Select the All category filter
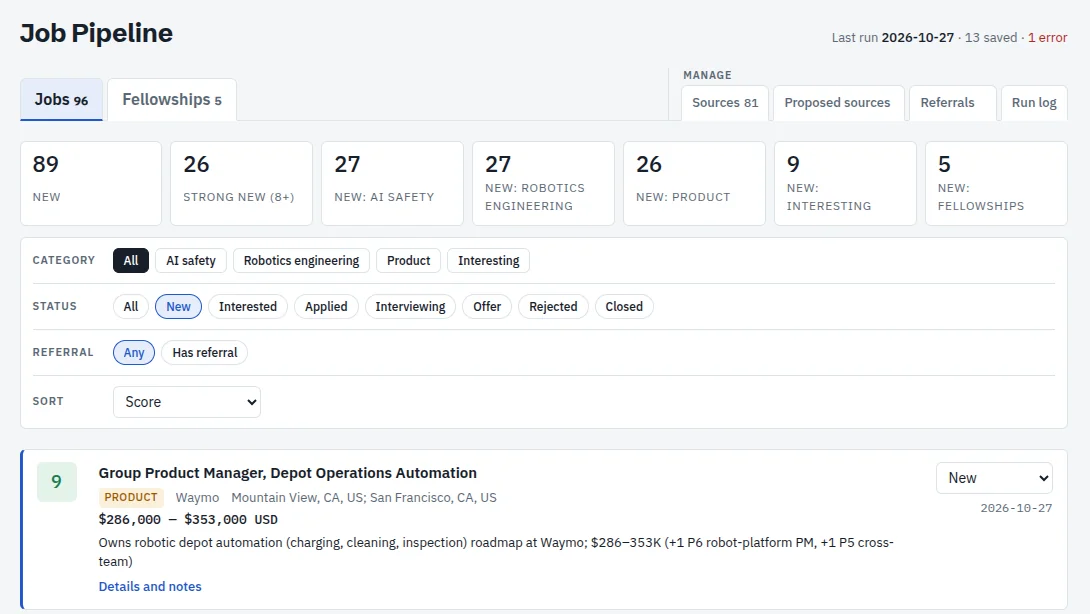The height and width of the screenshot is (614, 1090). 131,261
